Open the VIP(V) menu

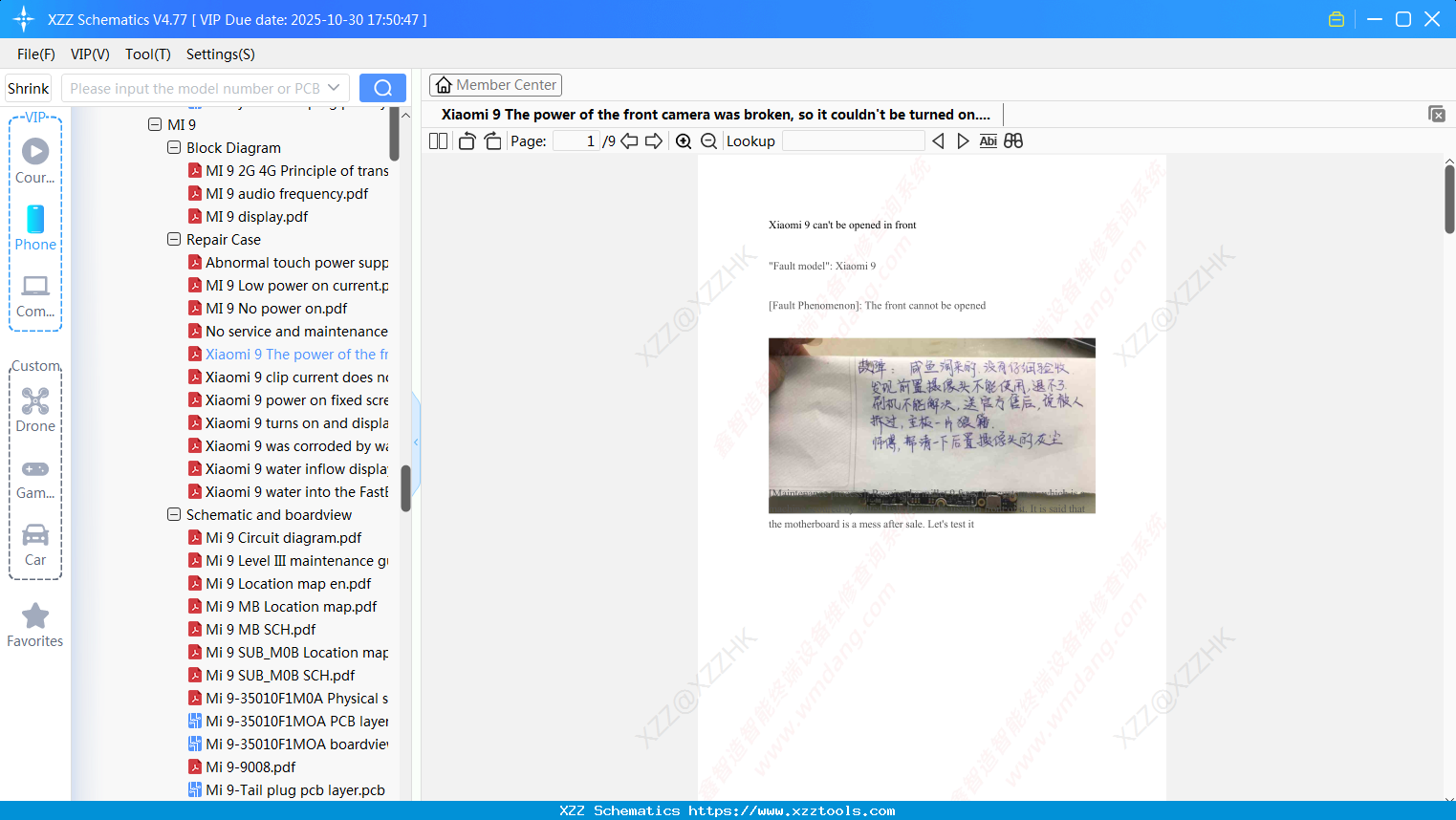(90, 54)
